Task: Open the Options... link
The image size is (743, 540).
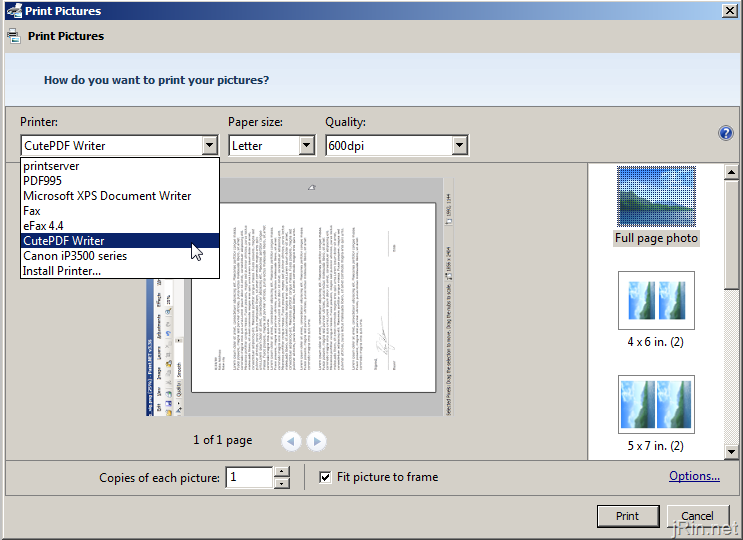Action: click(x=694, y=476)
